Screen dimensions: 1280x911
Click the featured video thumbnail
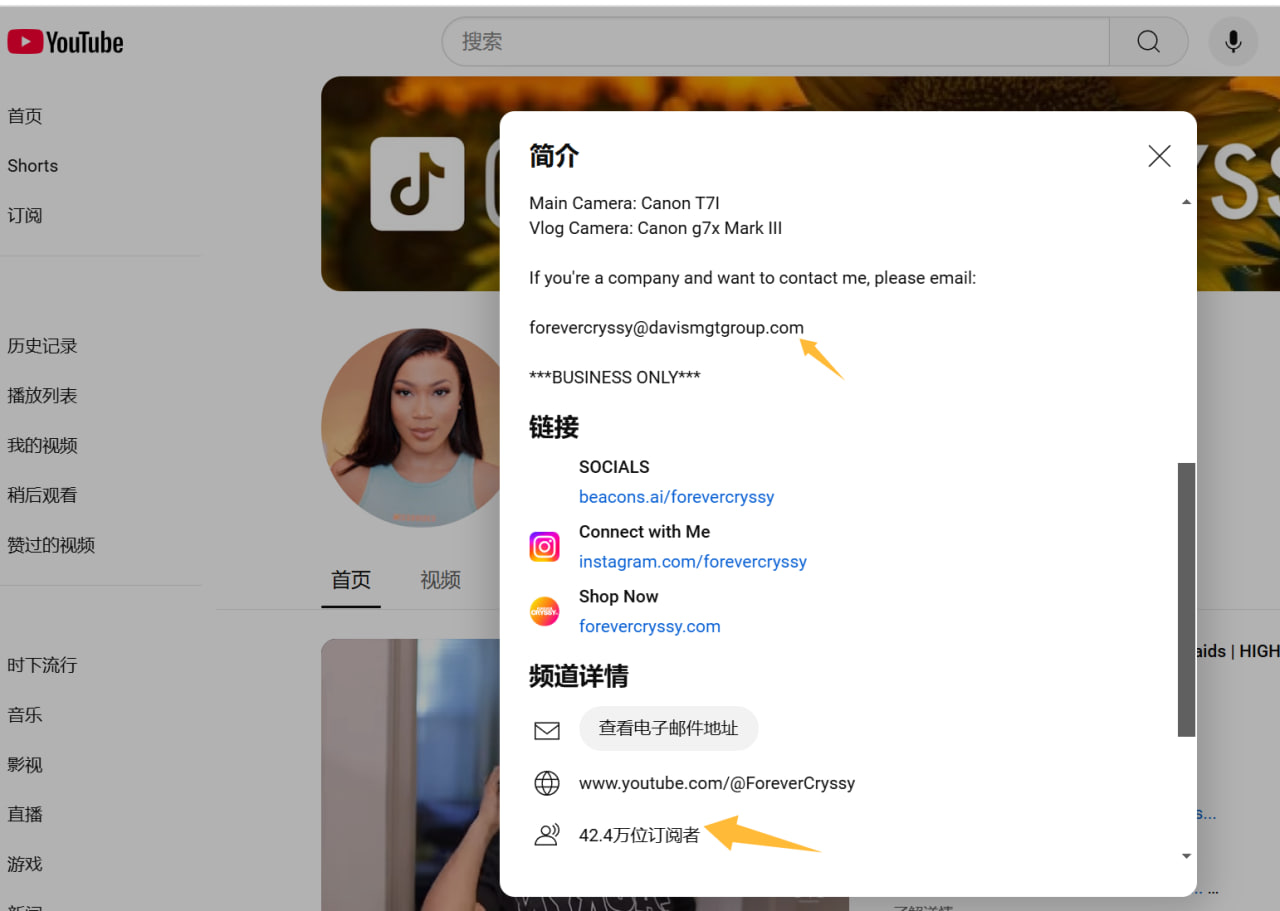(411, 775)
